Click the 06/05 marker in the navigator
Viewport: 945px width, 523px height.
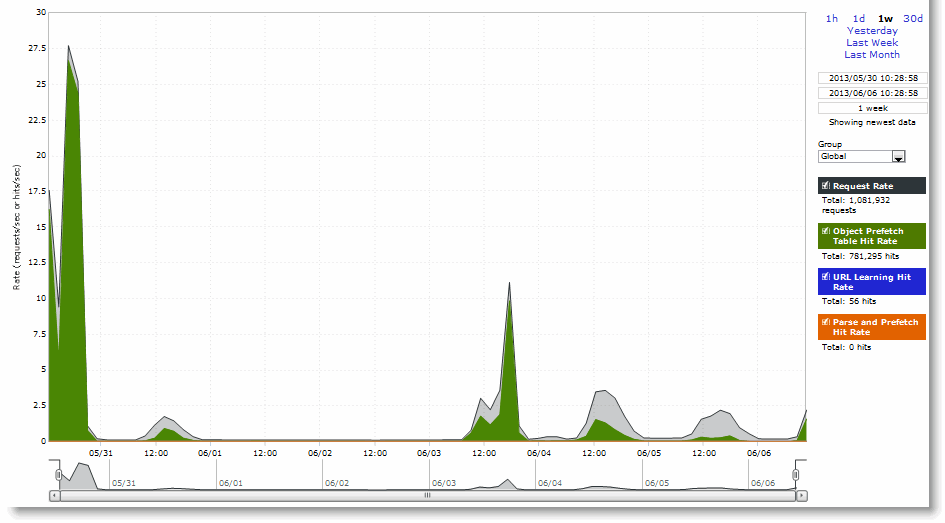tap(657, 483)
